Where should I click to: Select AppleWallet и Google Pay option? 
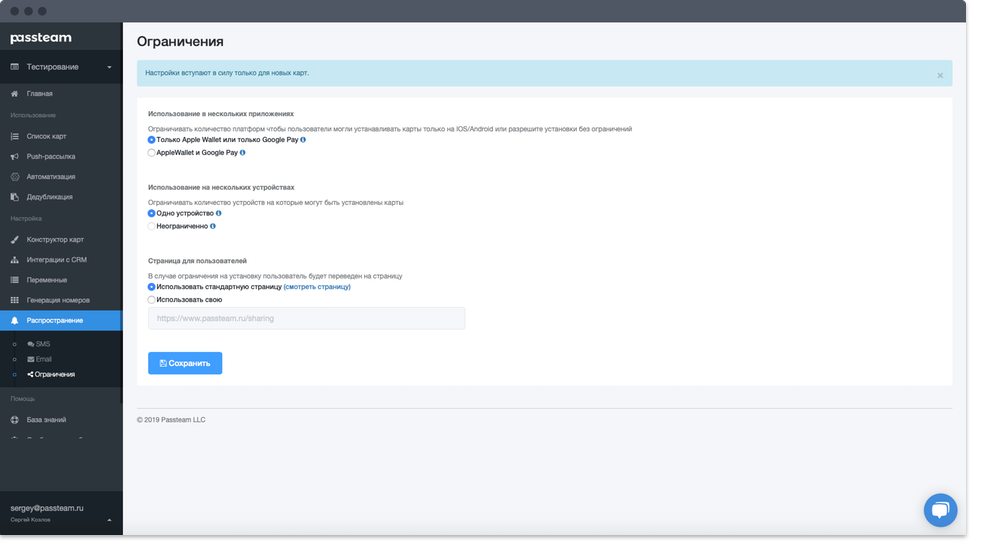[x=151, y=153]
